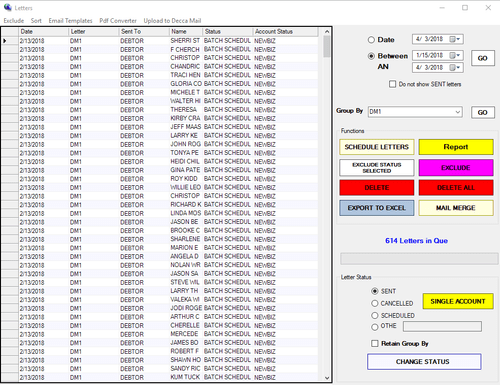The height and width of the screenshot is (385, 500).
Task: Click the GO button beside date range
Action: pos(483,58)
